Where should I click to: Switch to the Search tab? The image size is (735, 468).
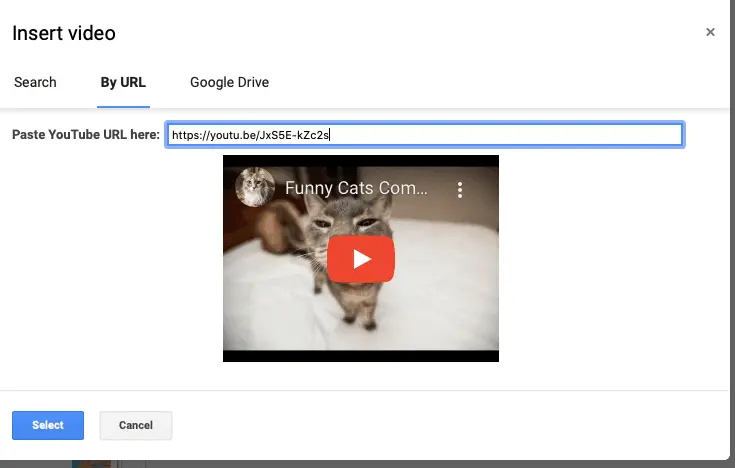[x=35, y=83]
